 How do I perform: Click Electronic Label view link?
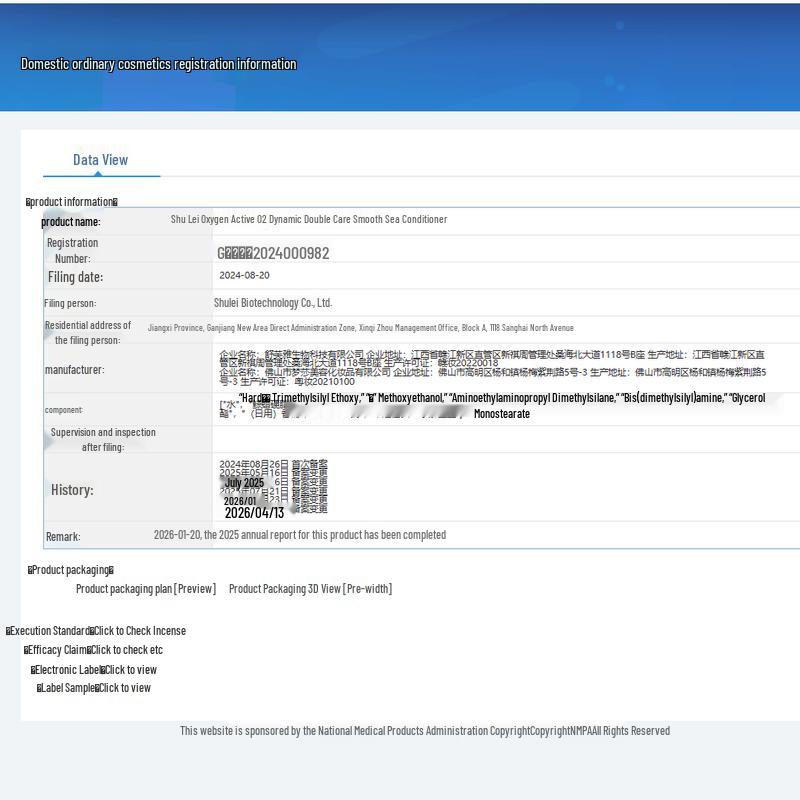click(x=131, y=670)
